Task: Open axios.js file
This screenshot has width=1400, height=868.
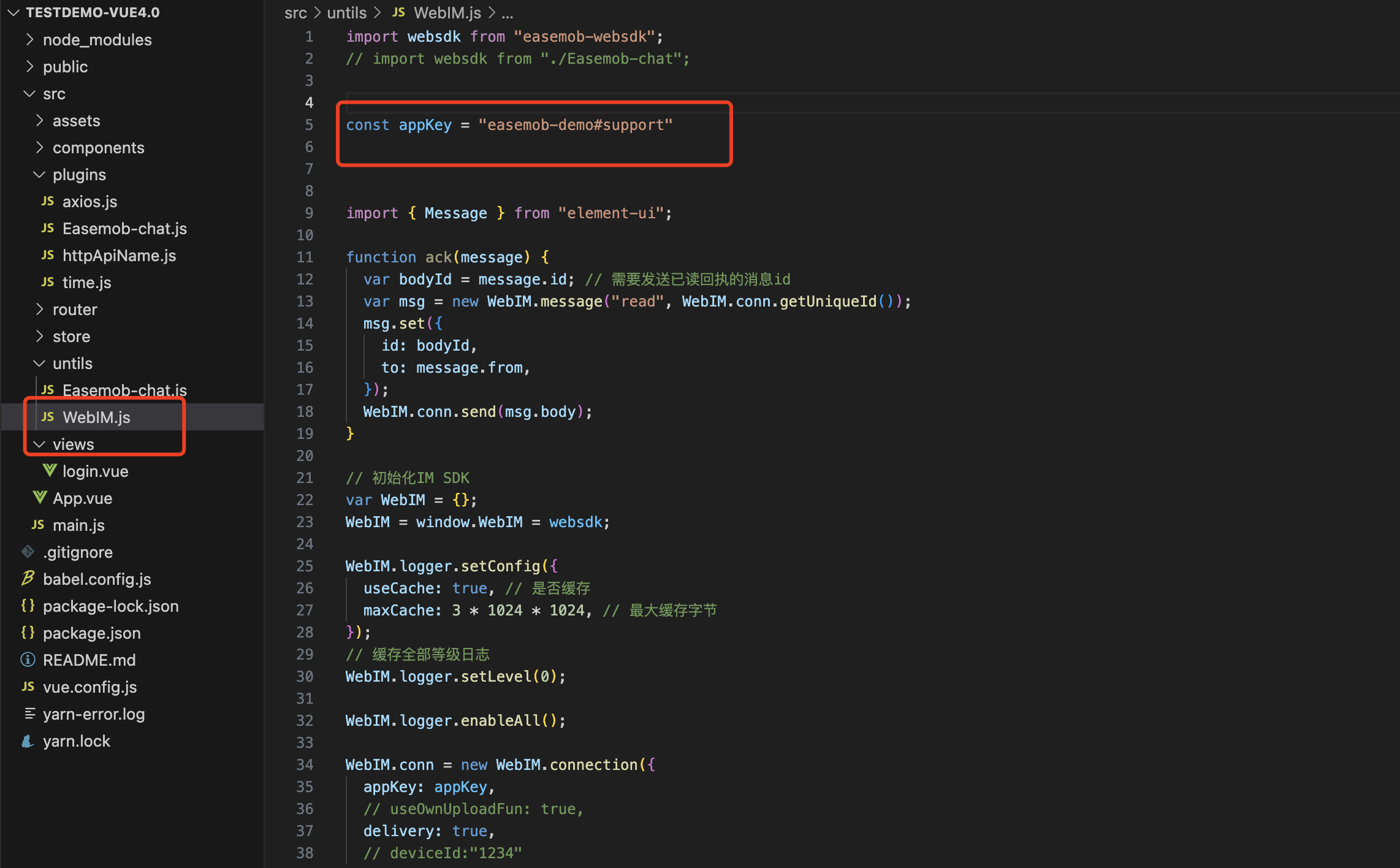Action: pyautogui.click(x=89, y=202)
